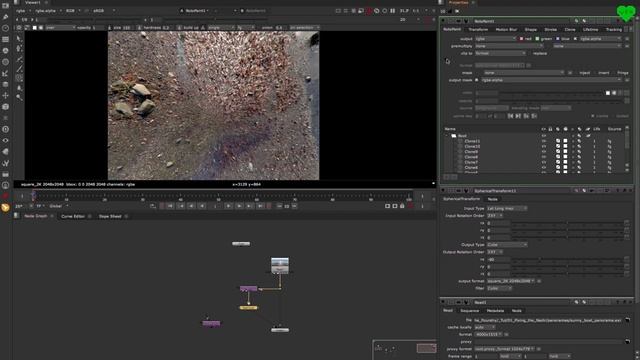Switch to the Dope Sheet tab

tap(110, 216)
